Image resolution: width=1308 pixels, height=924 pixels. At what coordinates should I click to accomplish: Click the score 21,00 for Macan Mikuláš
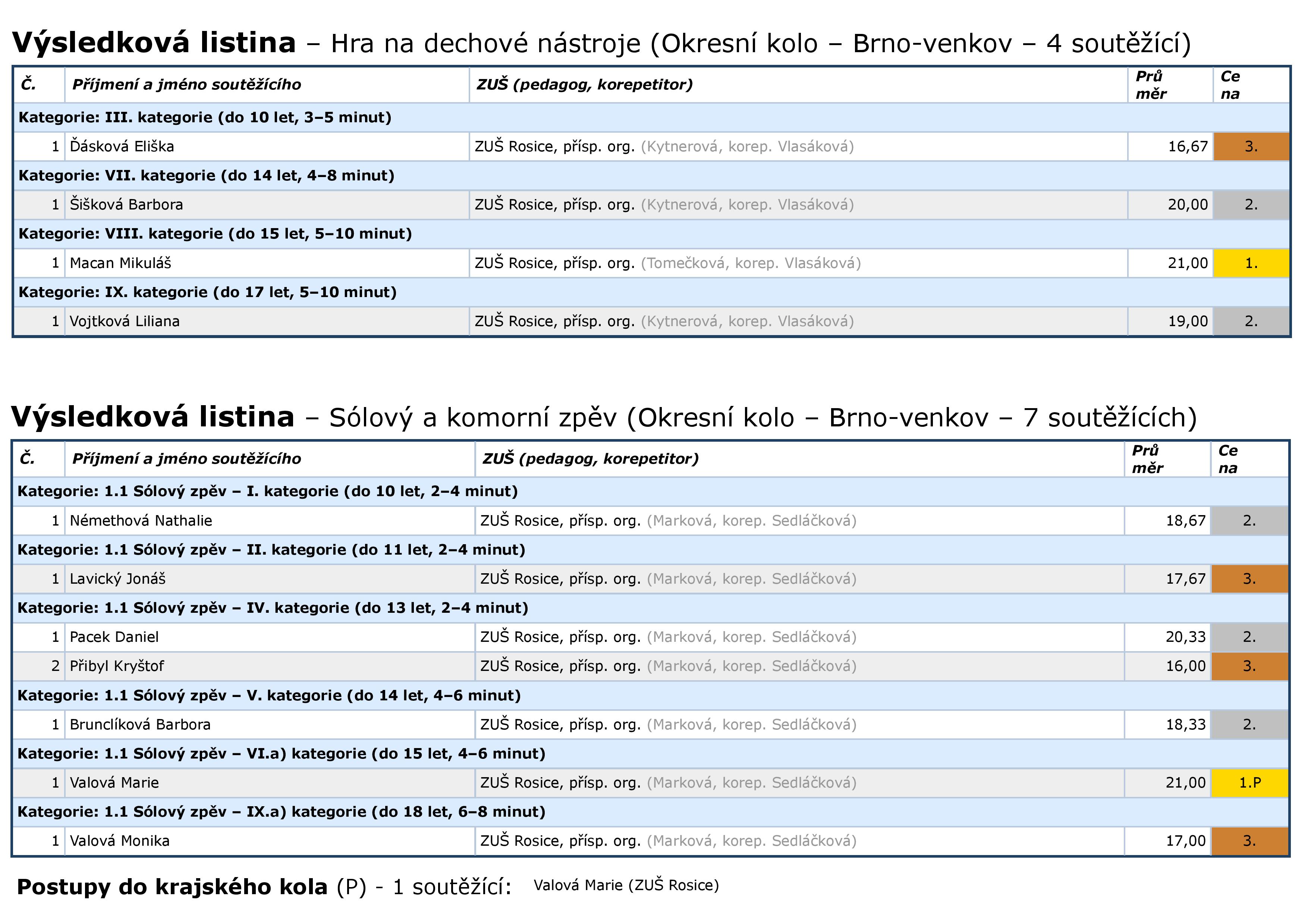click(x=1187, y=263)
